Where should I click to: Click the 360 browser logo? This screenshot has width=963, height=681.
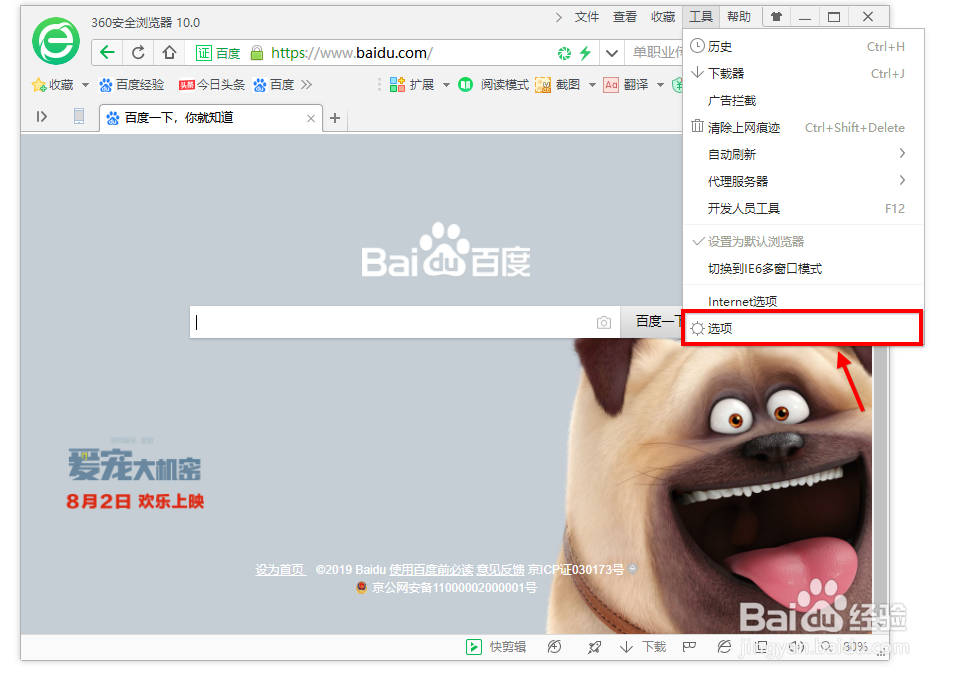(x=56, y=41)
